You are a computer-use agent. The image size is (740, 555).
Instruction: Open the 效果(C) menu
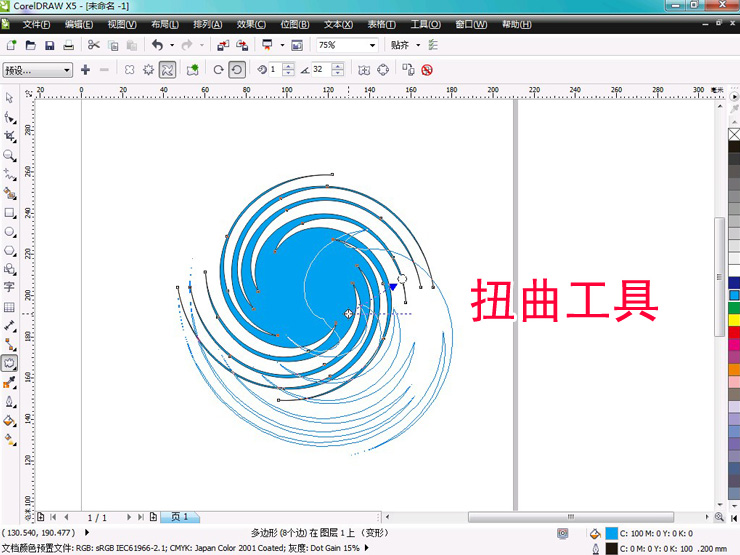click(251, 24)
